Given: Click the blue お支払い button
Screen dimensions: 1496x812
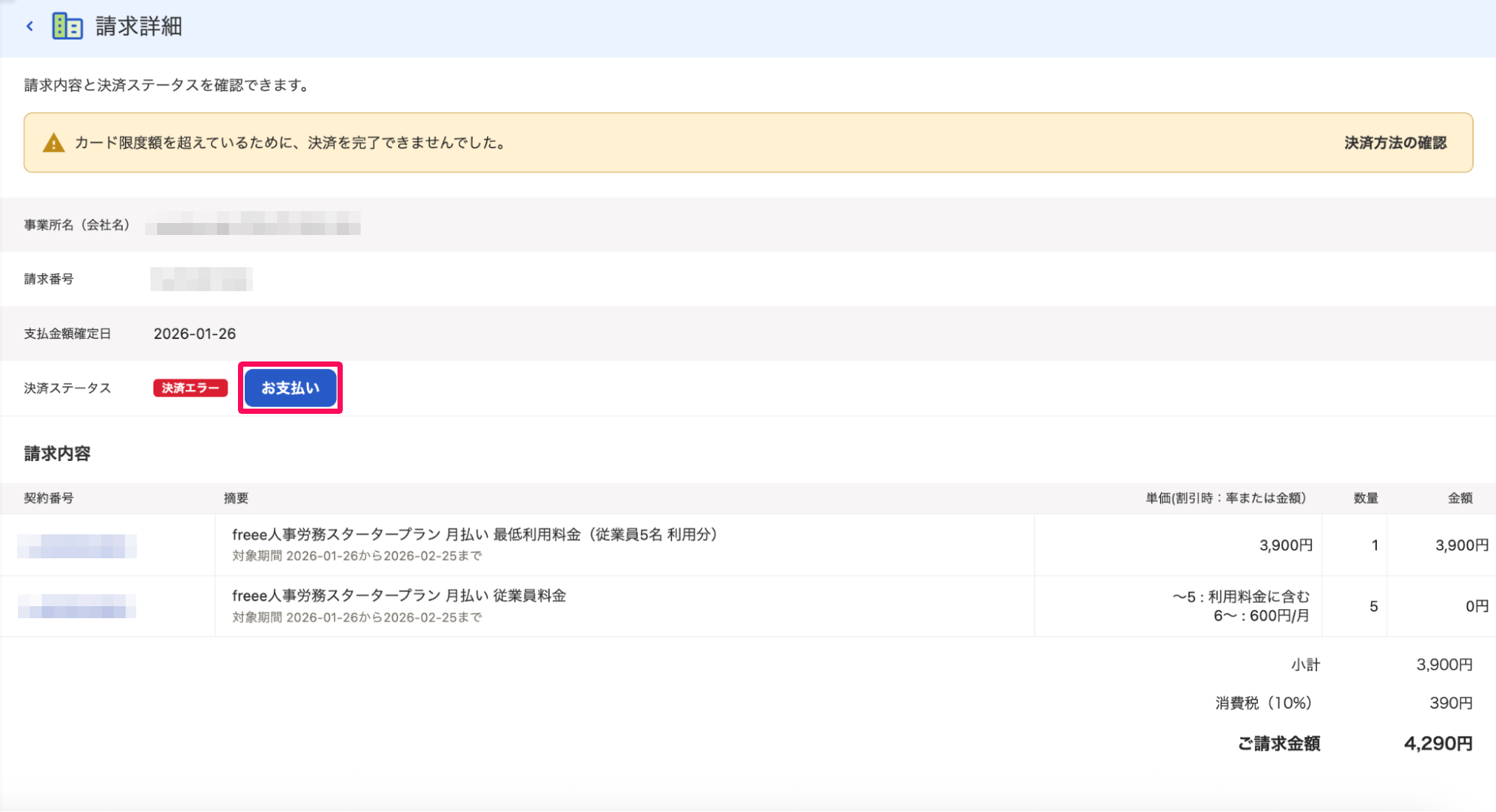Looking at the screenshot, I should tap(290, 388).
